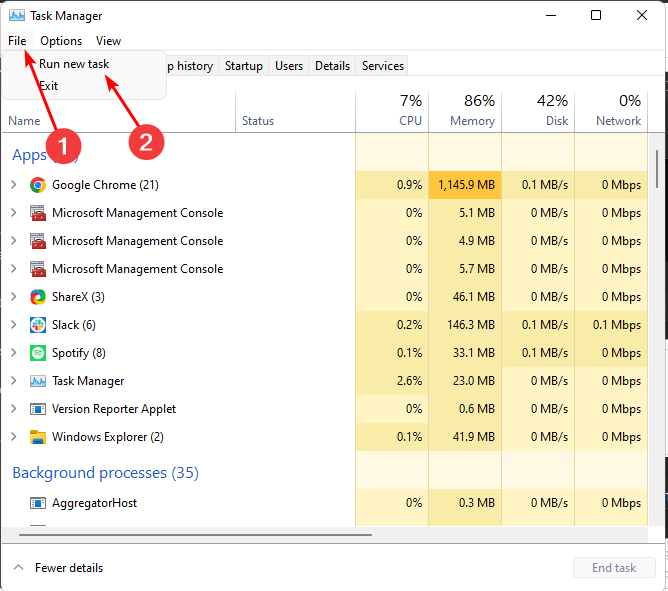Image resolution: width=668 pixels, height=591 pixels.
Task: Click icon of Microsoft Management Console using 4.9 MB
Action: (x=38, y=241)
